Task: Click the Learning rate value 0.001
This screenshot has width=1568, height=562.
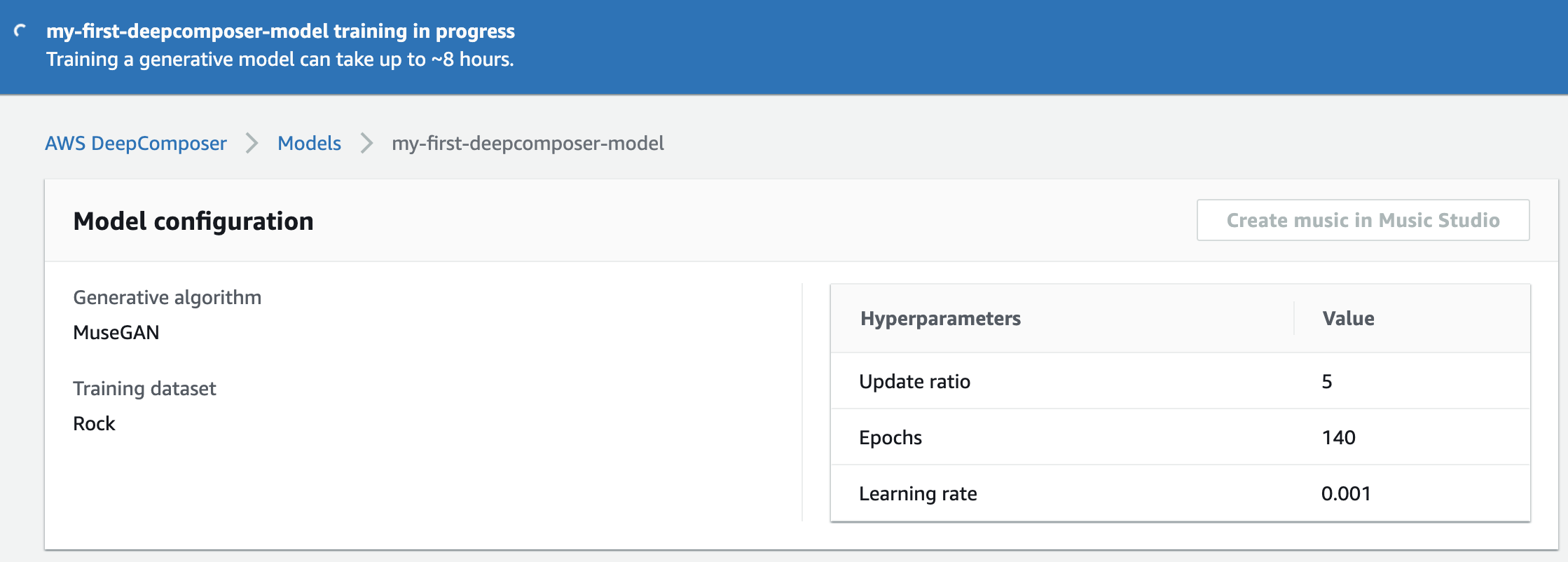Action: point(1346,494)
